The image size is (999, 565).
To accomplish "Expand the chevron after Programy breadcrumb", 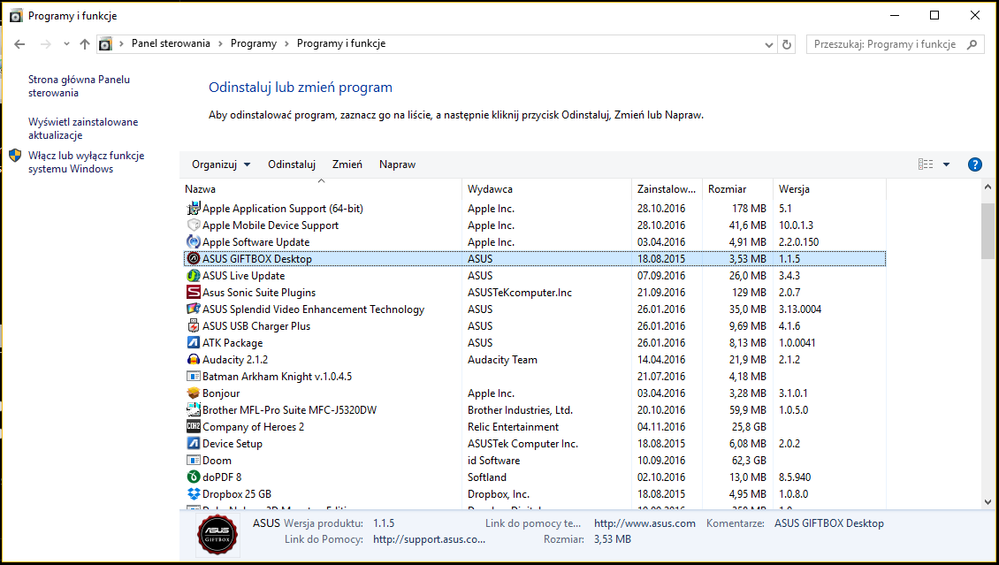I will click(x=287, y=44).
